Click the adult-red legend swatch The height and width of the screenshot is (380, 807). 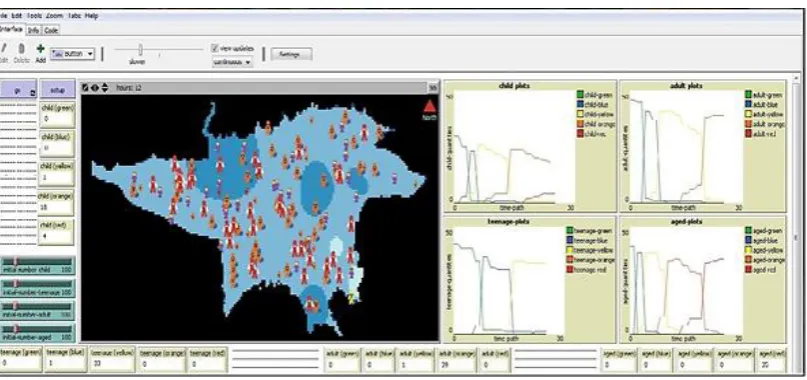click(x=748, y=134)
